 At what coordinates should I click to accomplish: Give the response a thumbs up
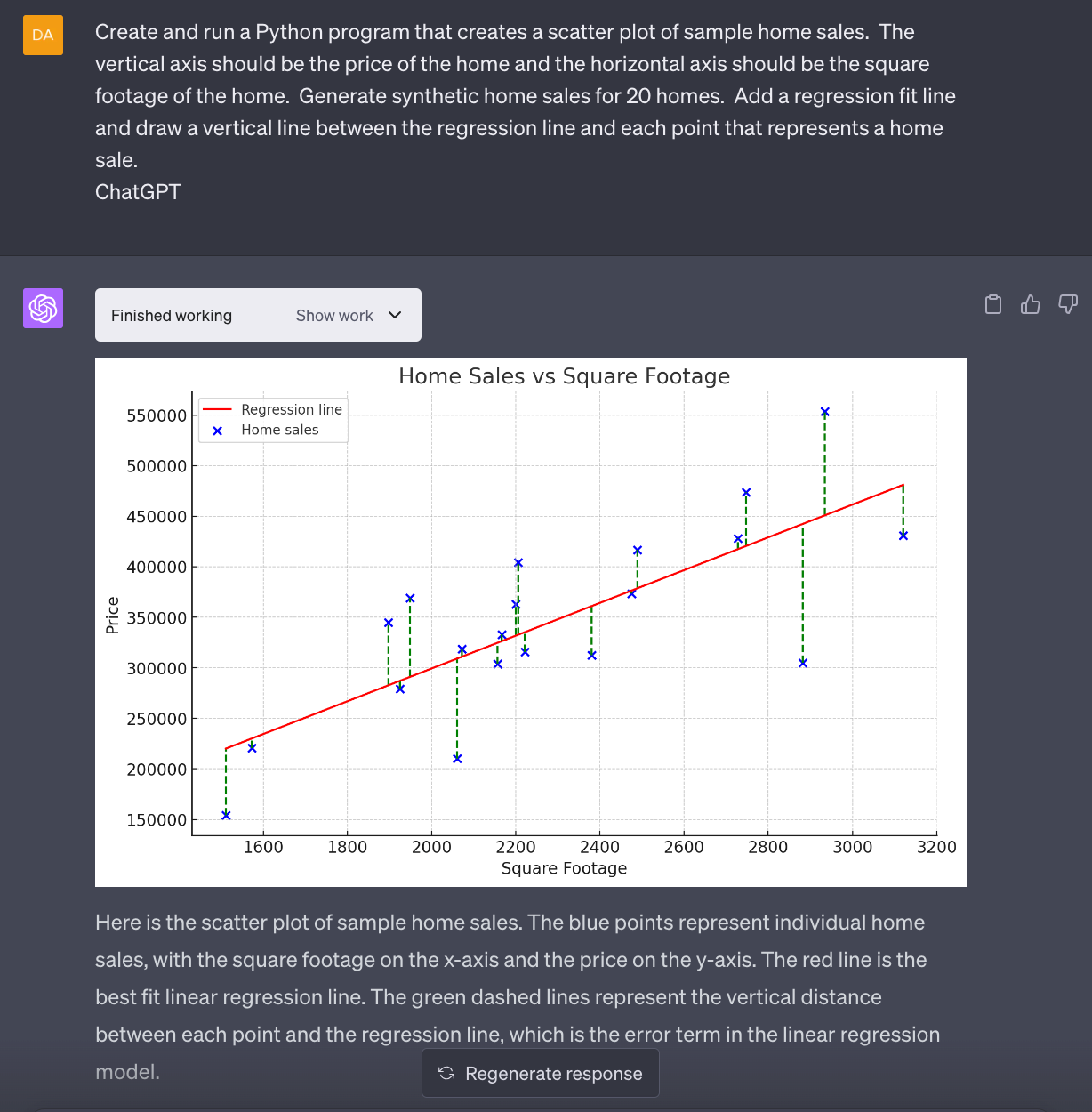pos(1031,305)
